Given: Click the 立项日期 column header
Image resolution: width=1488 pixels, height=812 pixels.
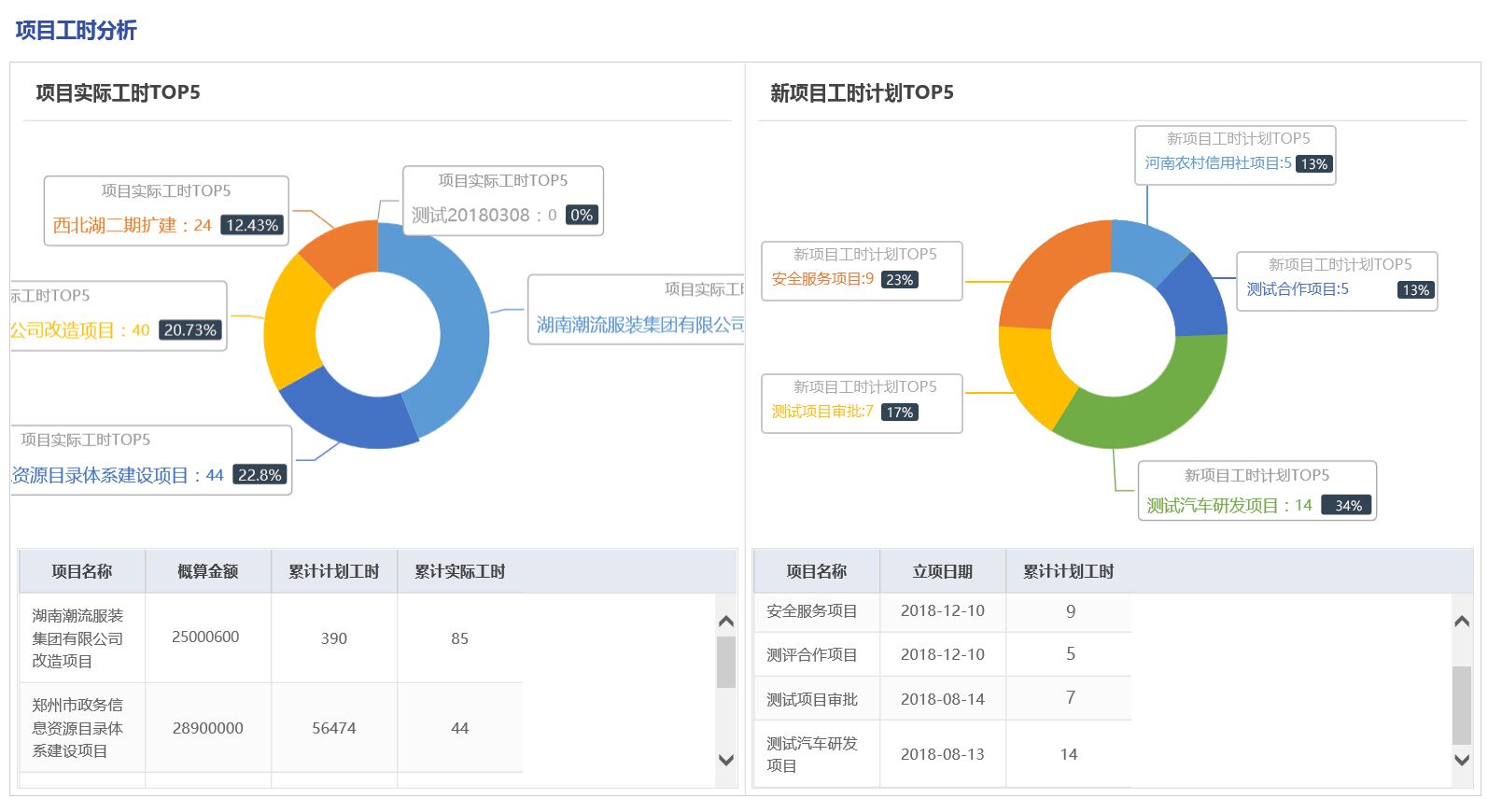Looking at the screenshot, I should pyautogui.click(x=942, y=571).
